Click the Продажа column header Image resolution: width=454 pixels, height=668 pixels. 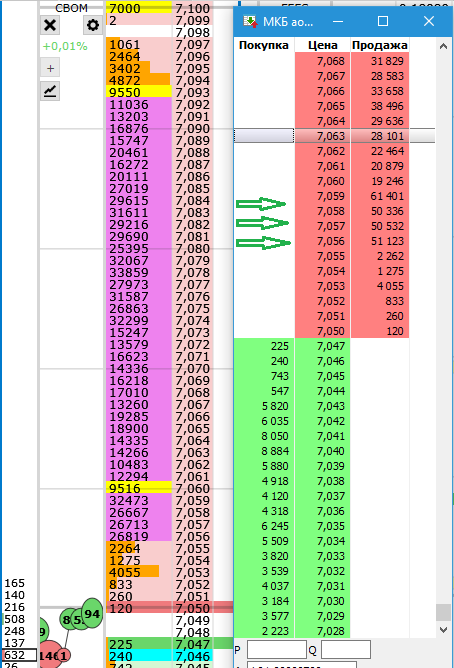pos(379,45)
